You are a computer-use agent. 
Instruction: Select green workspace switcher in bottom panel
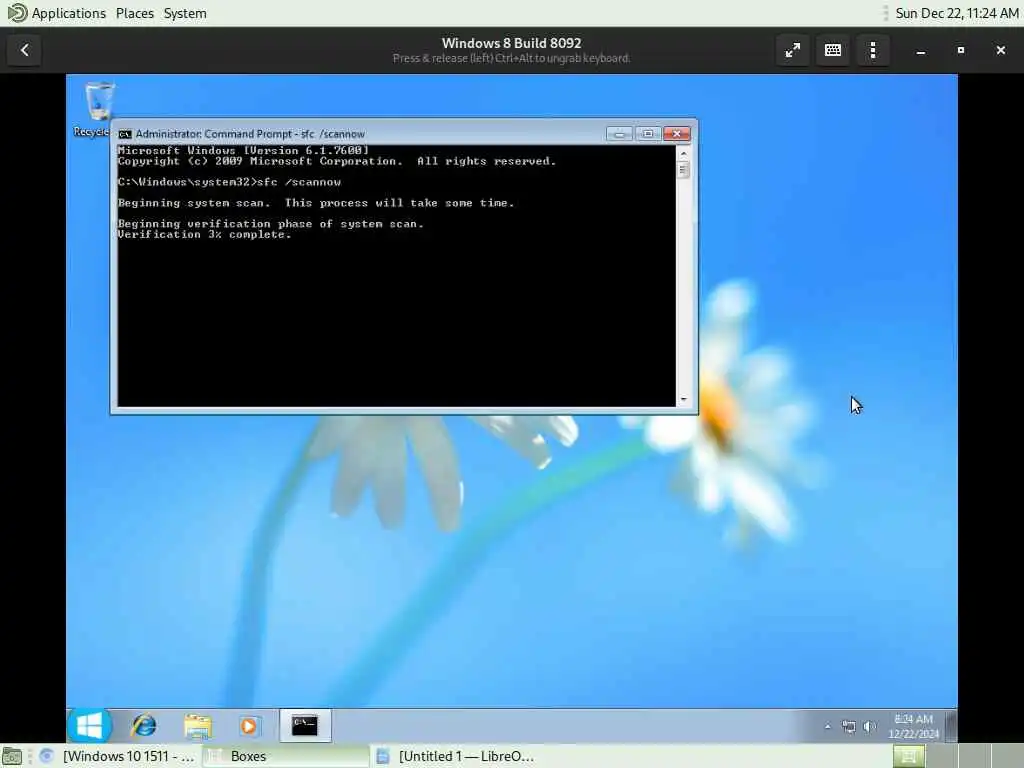[x=909, y=756]
